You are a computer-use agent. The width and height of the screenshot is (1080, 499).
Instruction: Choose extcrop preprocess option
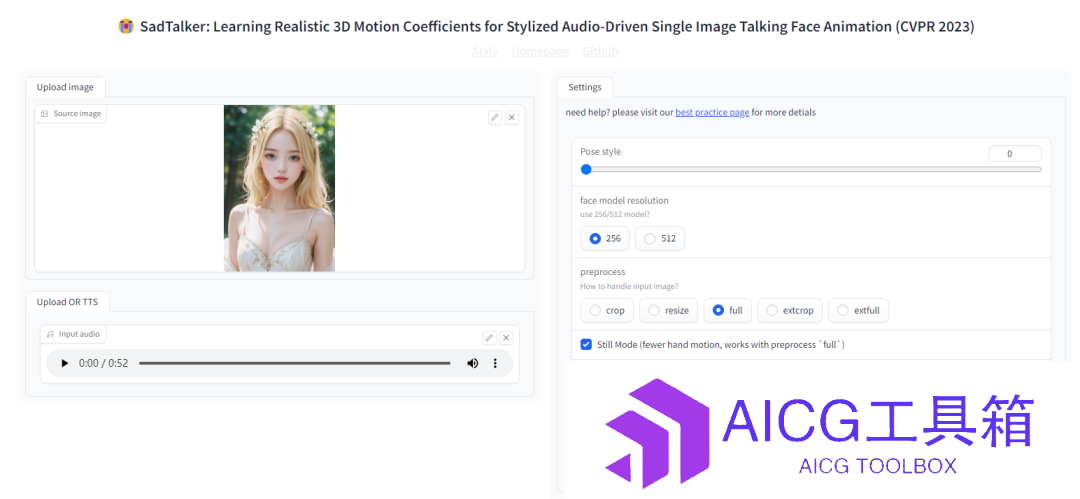[790, 310]
